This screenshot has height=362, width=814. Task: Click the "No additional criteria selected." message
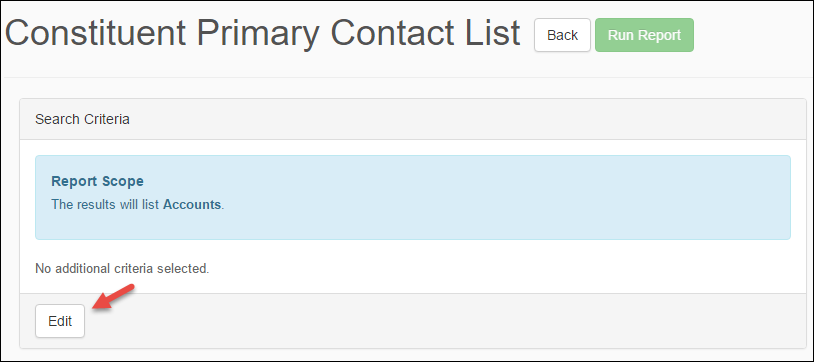pos(122,269)
